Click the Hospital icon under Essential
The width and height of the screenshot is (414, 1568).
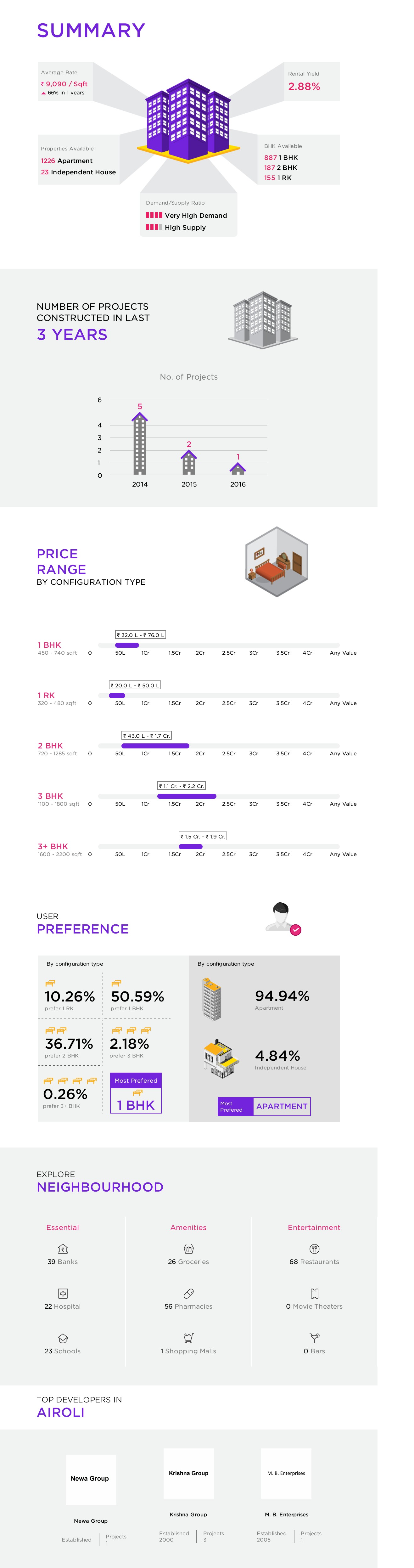point(63,1293)
